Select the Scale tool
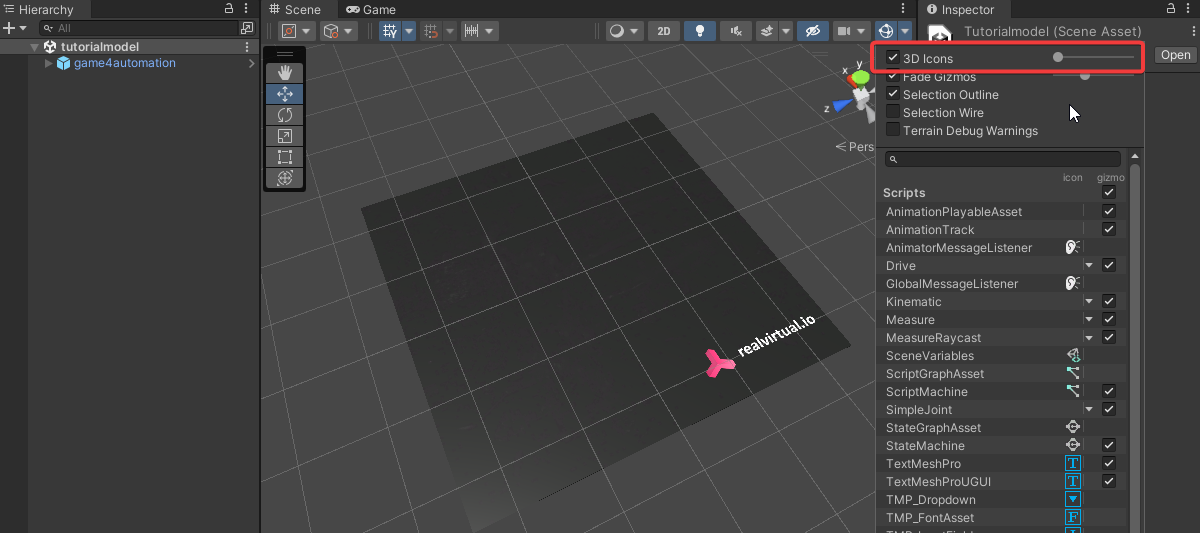The width and height of the screenshot is (1200, 533). (285, 136)
